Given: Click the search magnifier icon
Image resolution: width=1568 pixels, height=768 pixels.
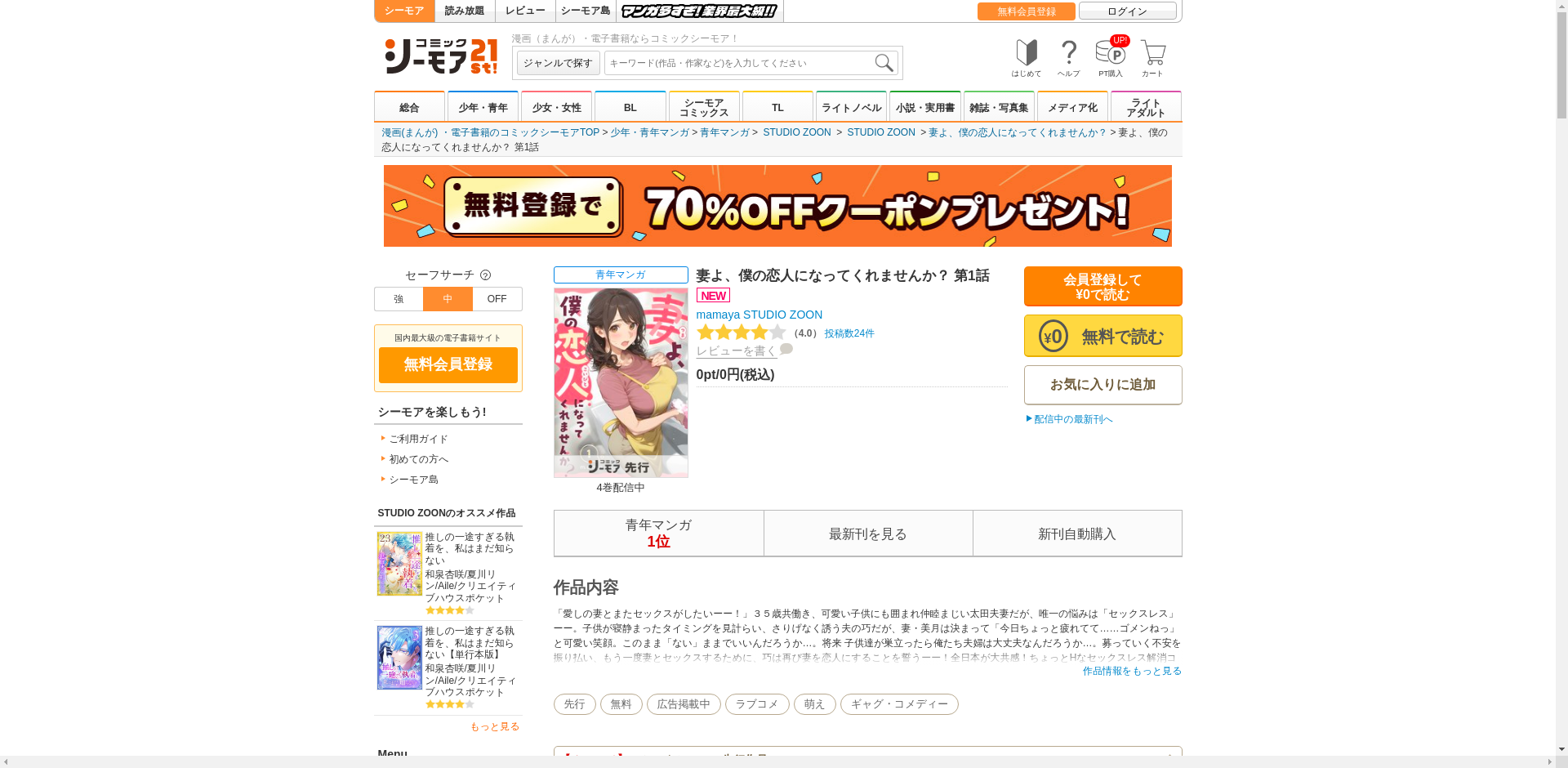Looking at the screenshot, I should tap(884, 63).
